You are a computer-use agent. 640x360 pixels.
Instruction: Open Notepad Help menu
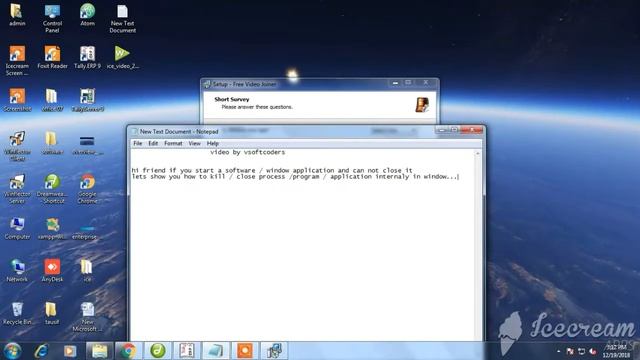[213, 143]
